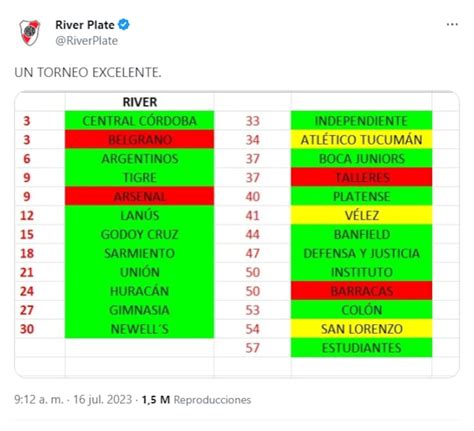Open the River Plate profile avatar
Viewport: 474px width, 431px height.
[30, 32]
